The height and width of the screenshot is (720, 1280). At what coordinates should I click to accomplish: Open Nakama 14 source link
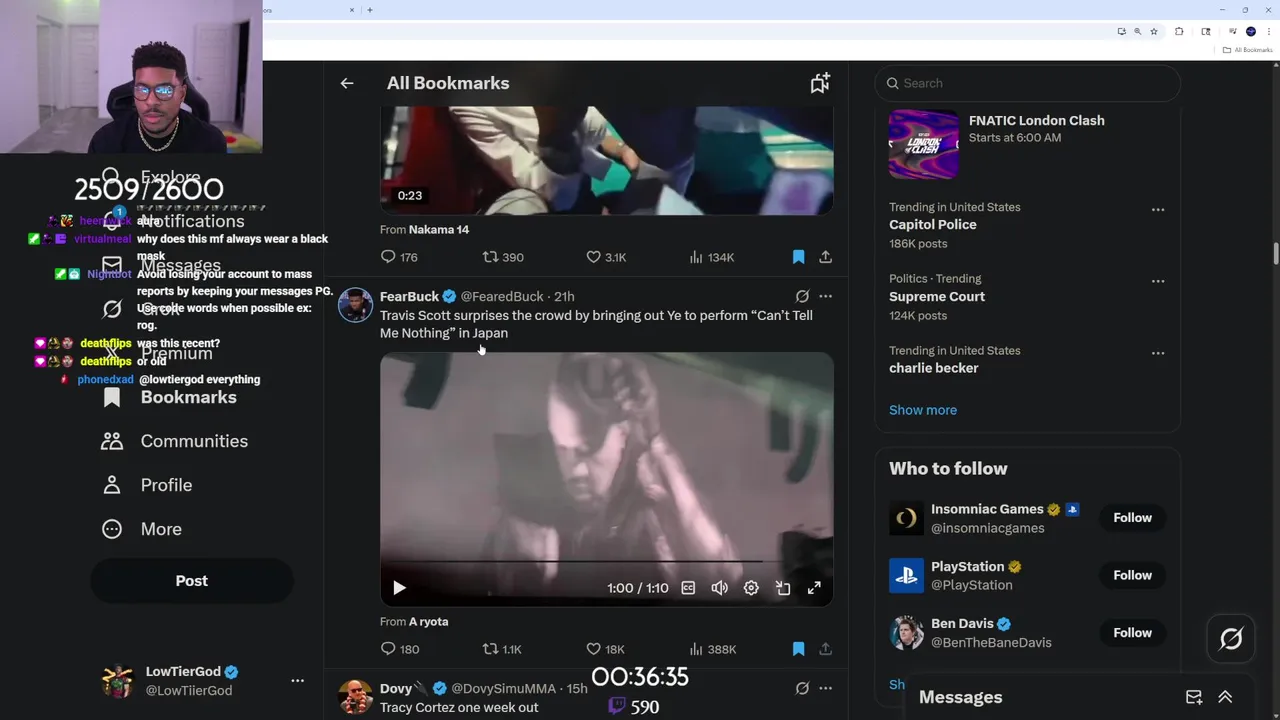coord(439,229)
